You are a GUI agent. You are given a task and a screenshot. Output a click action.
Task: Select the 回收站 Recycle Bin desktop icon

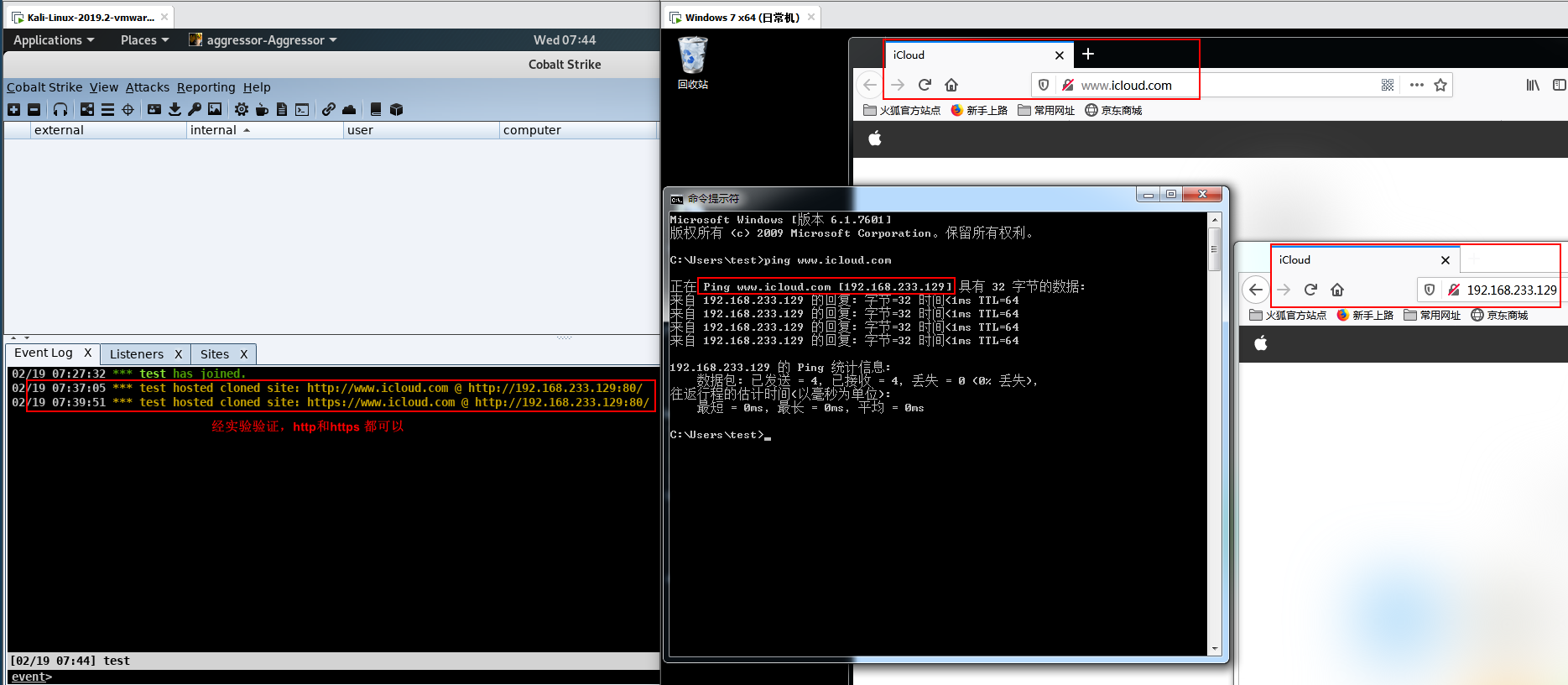[693, 63]
